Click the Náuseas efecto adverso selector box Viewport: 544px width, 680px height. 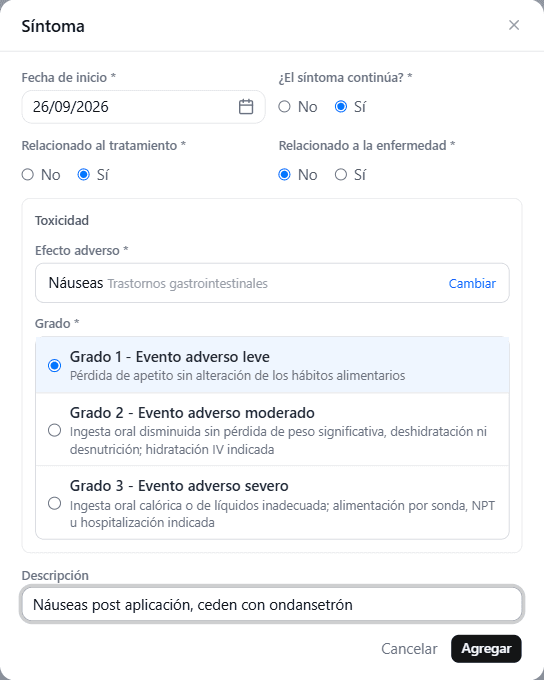click(x=272, y=283)
